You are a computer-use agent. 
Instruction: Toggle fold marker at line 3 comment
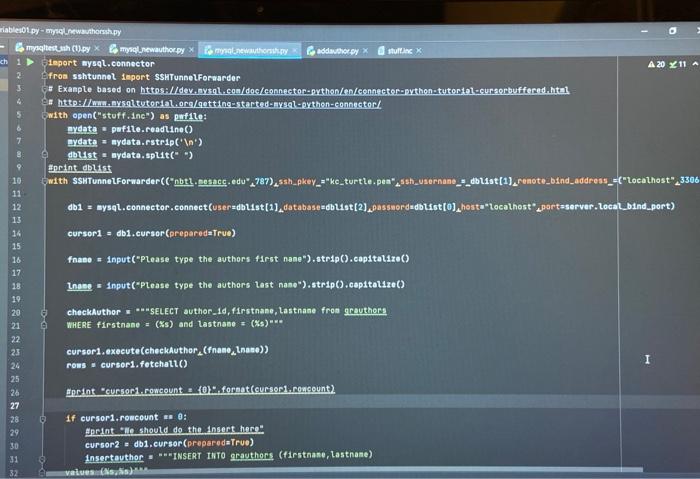[x=44, y=89]
